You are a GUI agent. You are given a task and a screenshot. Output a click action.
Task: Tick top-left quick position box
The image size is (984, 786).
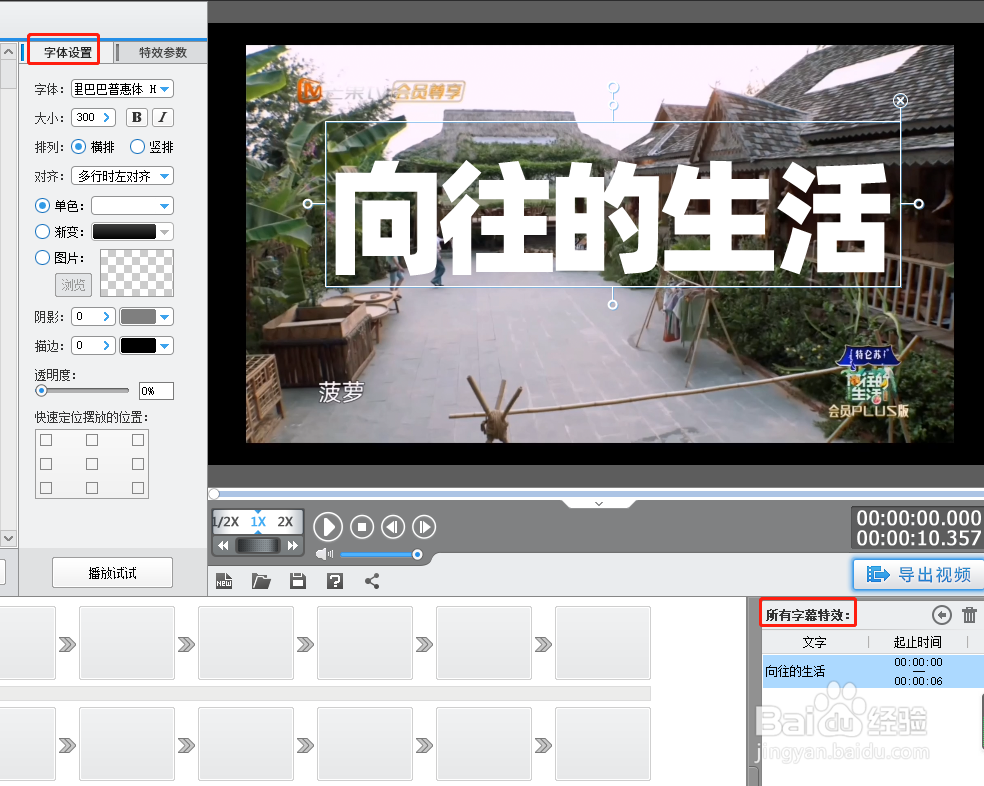click(46, 440)
